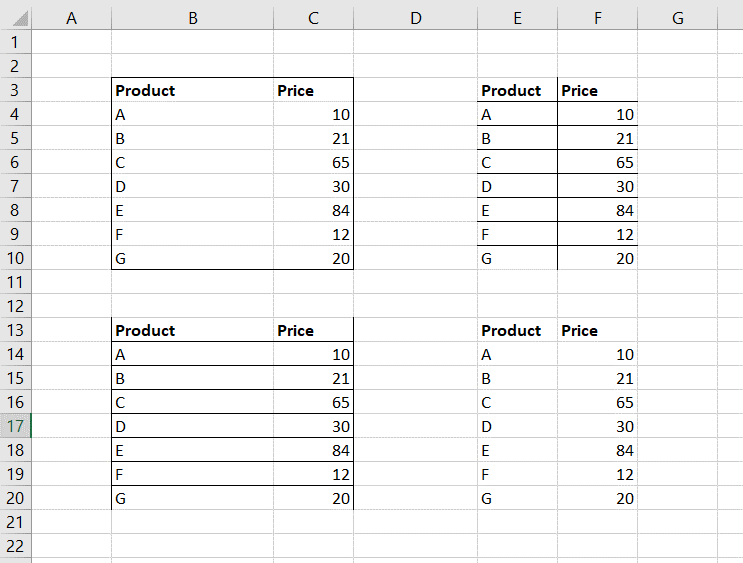Select cell F8 containing 84
743x563 pixels.
point(598,210)
